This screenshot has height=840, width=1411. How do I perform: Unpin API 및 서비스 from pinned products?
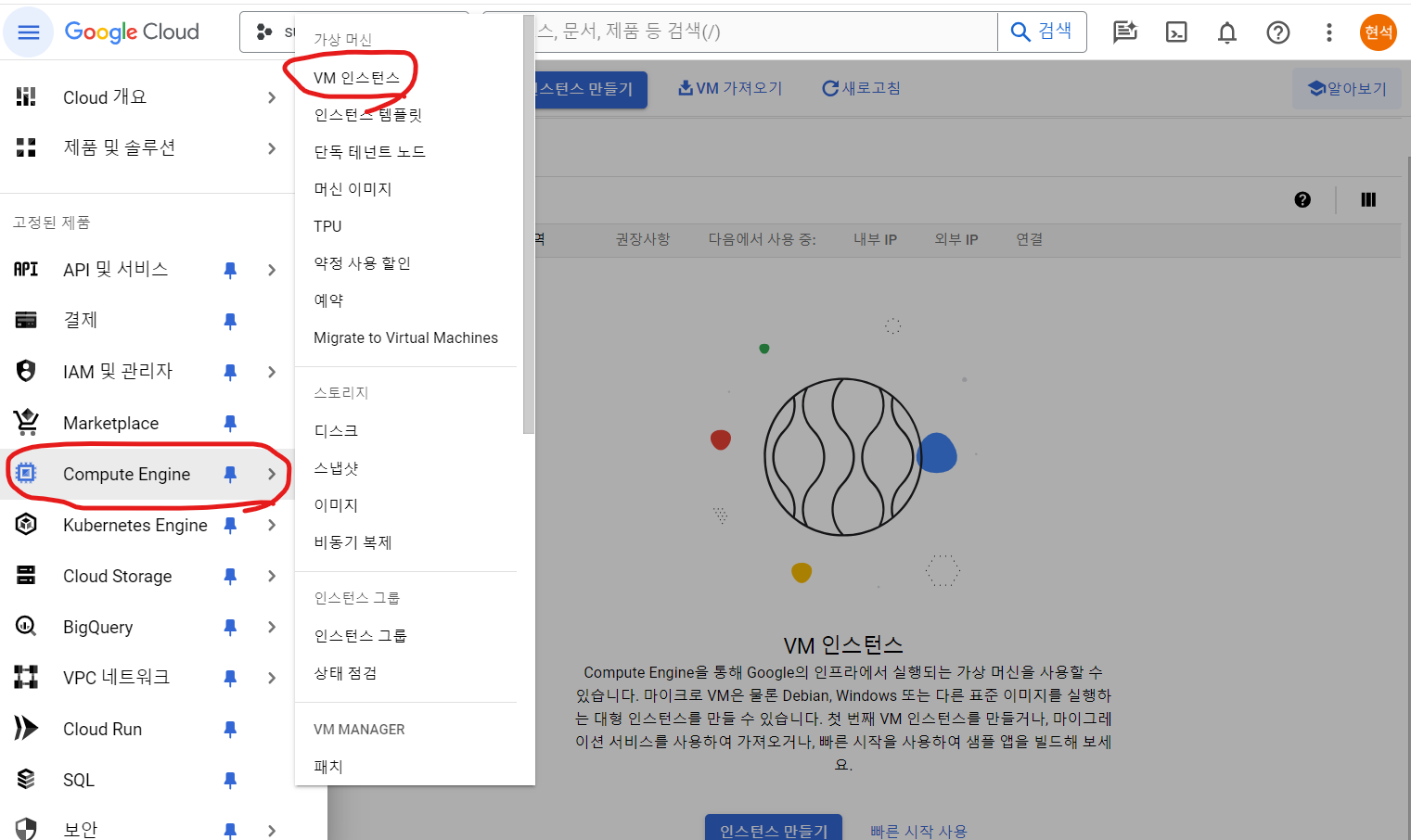230,270
